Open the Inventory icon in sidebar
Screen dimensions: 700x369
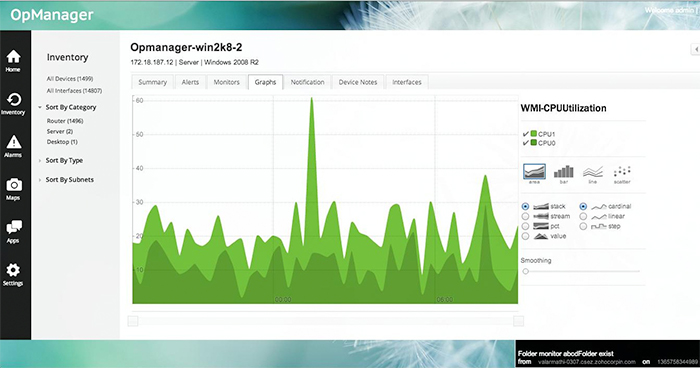point(13,104)
